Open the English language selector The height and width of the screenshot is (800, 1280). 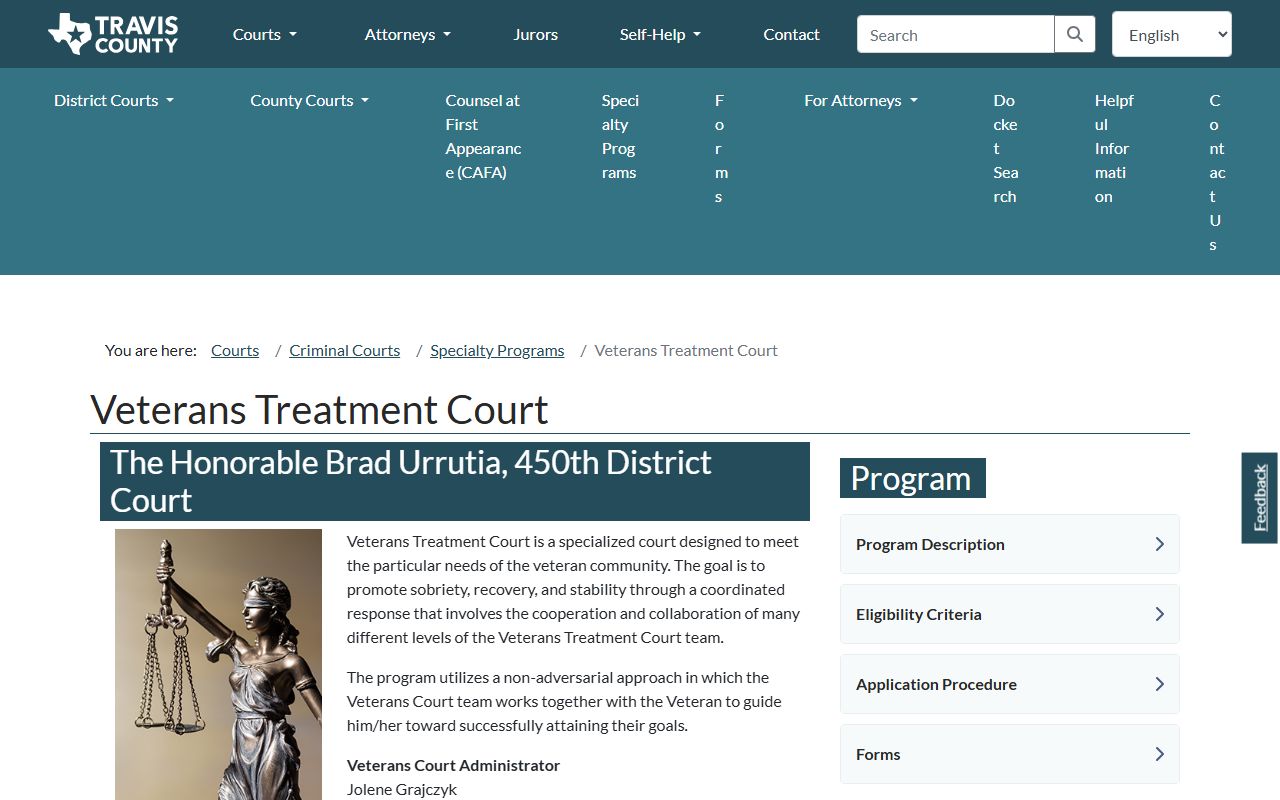click(1172, 34)
